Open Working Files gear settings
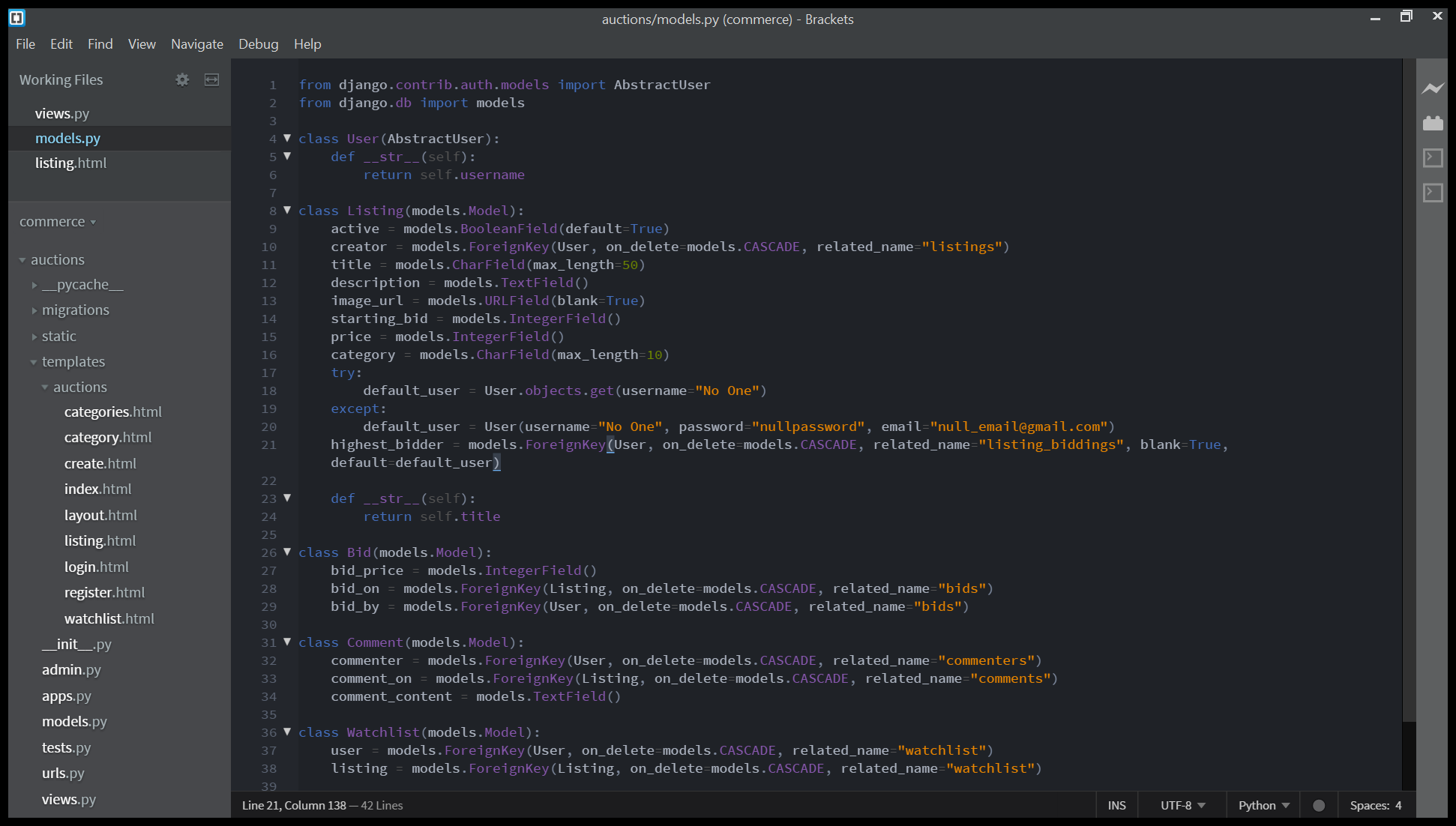The width and height of the screenshot is (1456, 826). 182,79
